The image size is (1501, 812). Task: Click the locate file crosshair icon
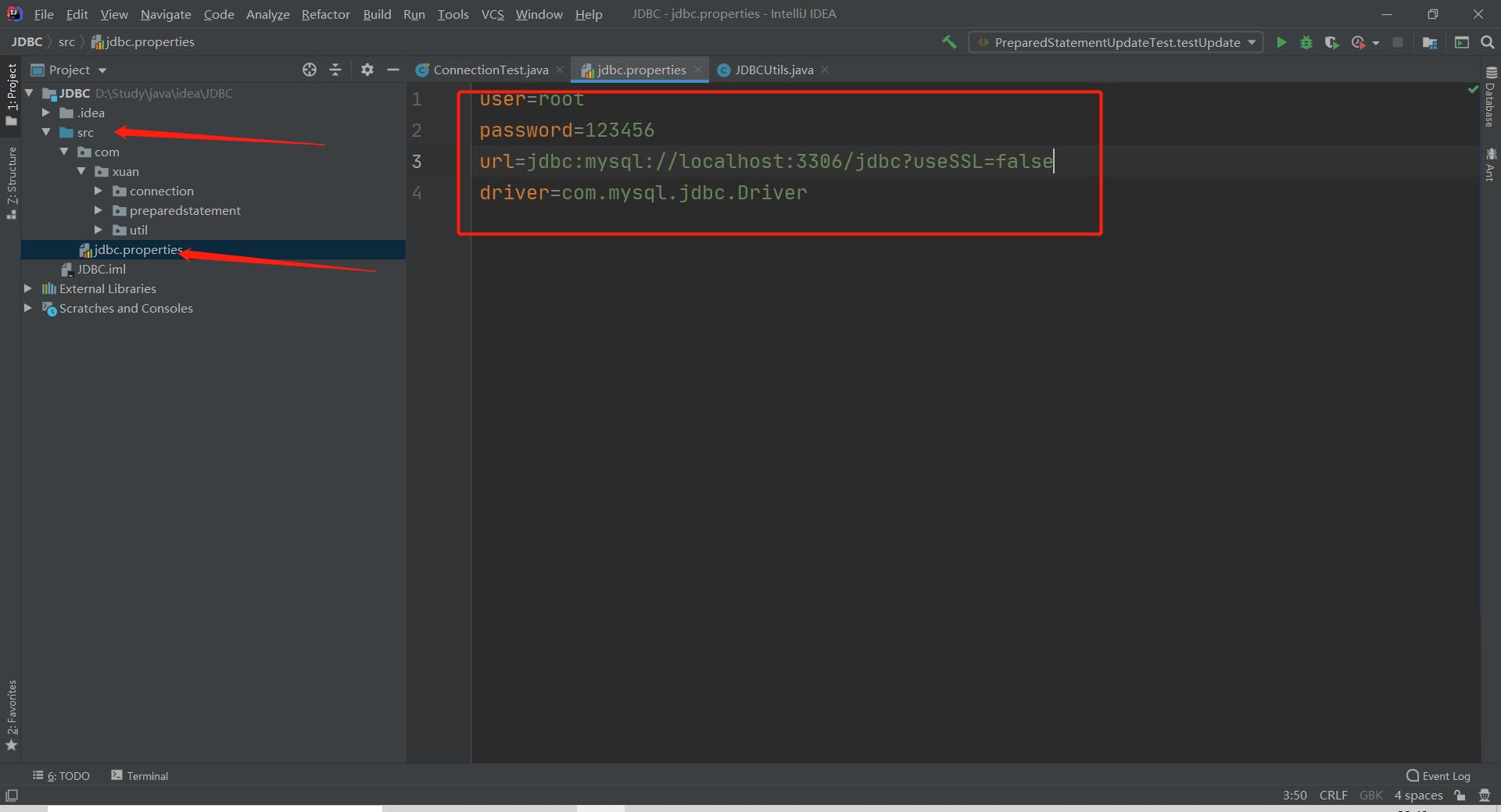310,70
